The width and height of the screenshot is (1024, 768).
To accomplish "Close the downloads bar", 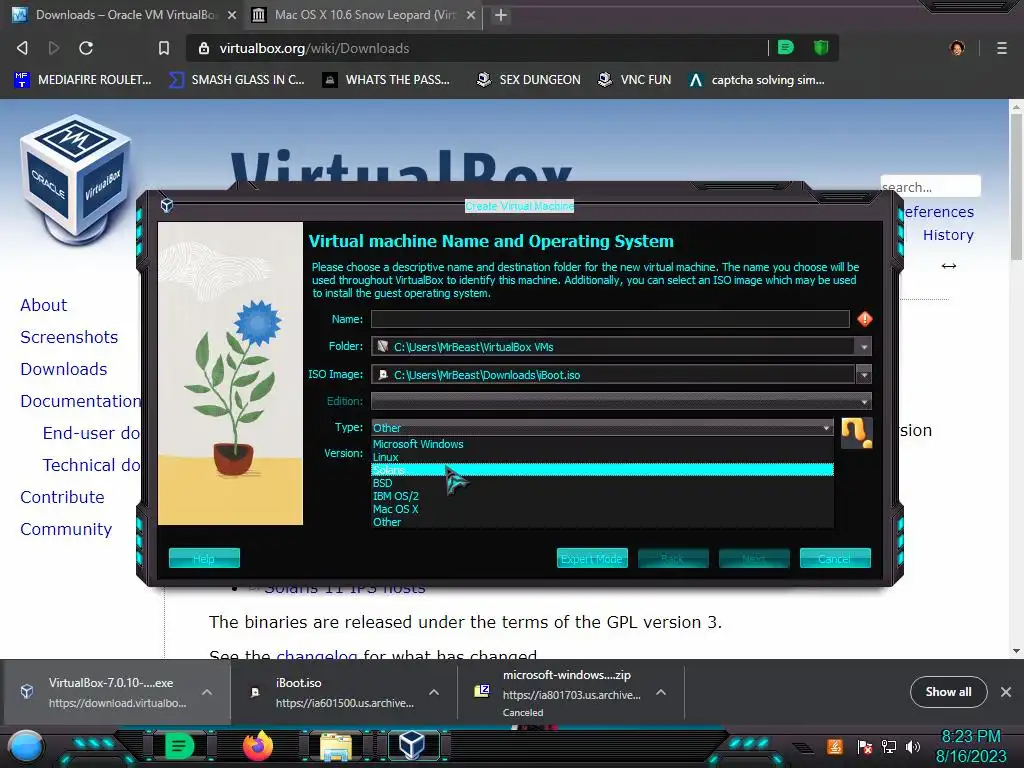I will (1006, 692).
